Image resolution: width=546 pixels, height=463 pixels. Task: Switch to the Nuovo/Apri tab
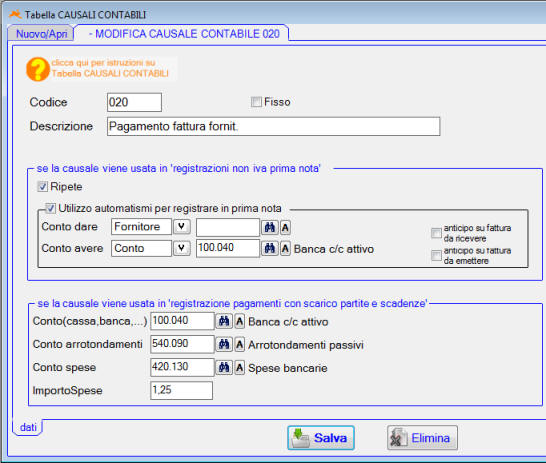(41, 34)
